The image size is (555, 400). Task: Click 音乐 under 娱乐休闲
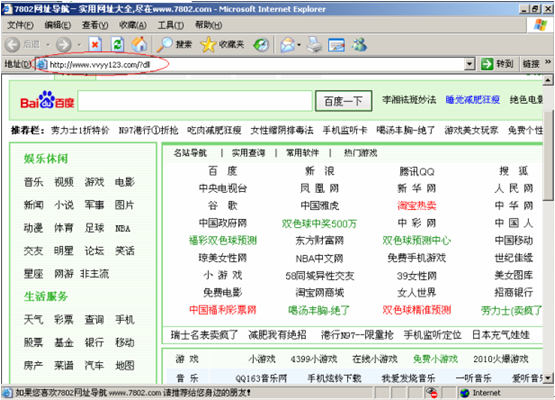[x=33, y=182]
